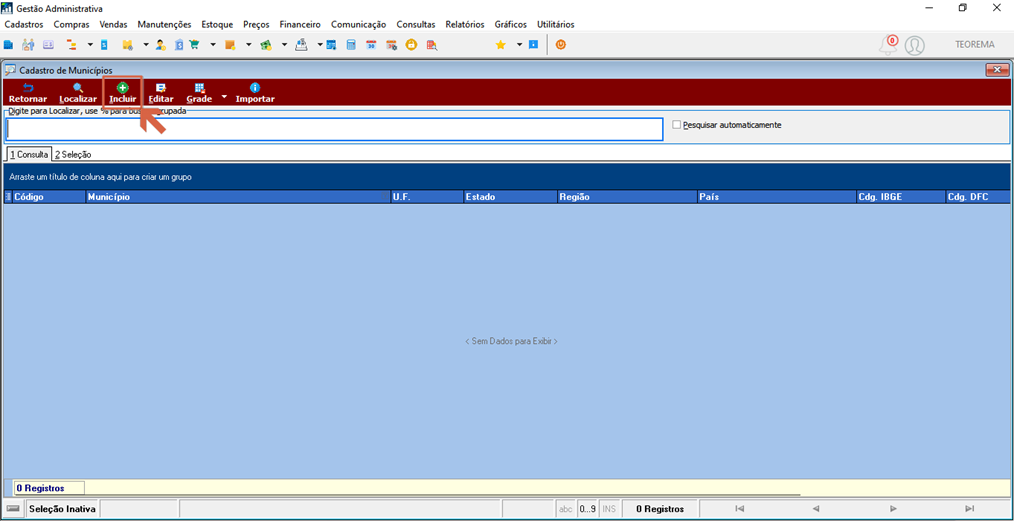This screenshot has height=521, width=1014.
Task: Open the calculator toolbar icon
Action: pyautogui.click(x=351, y=45)
